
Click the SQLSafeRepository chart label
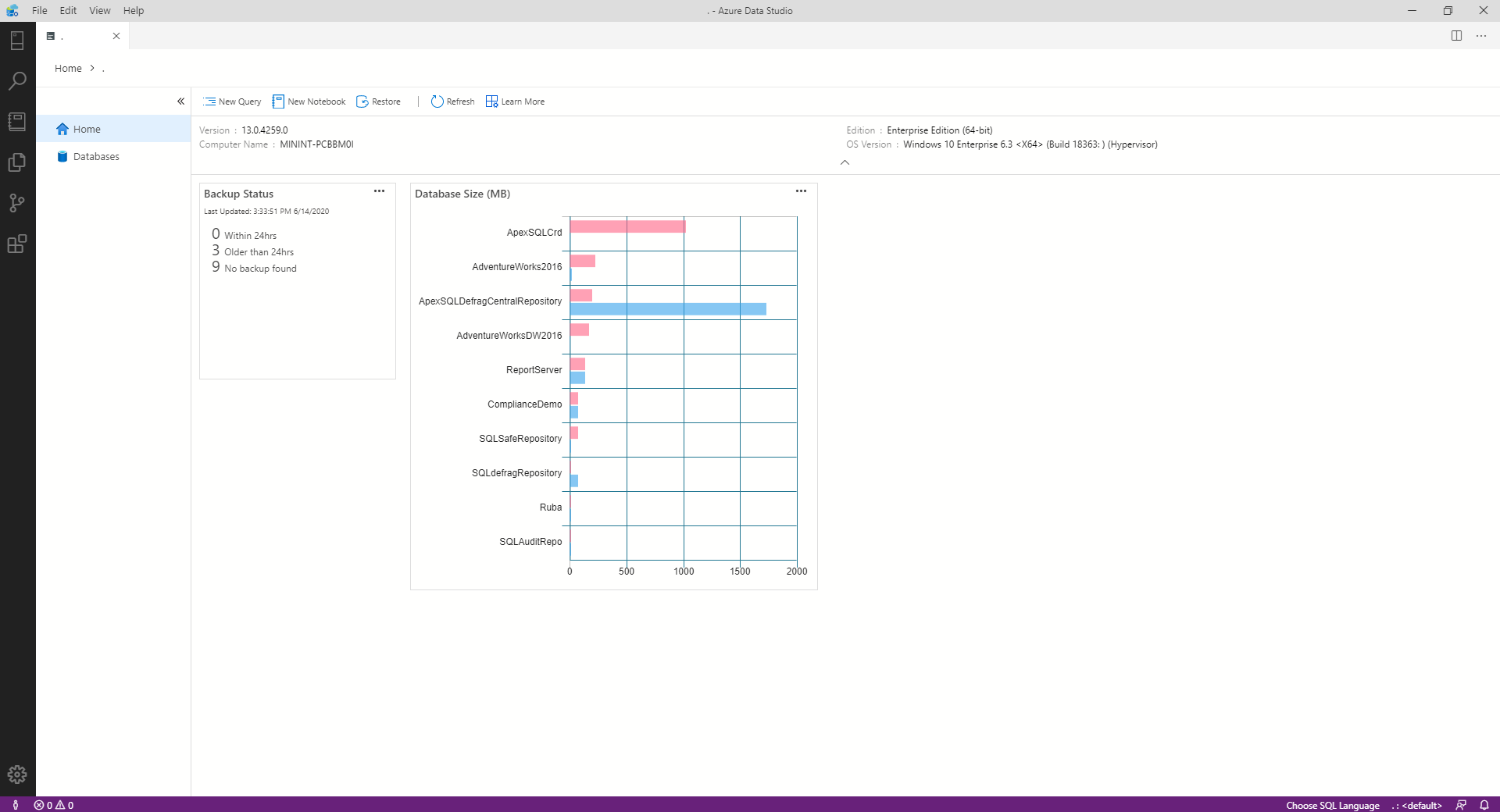[x=520, y=439]
